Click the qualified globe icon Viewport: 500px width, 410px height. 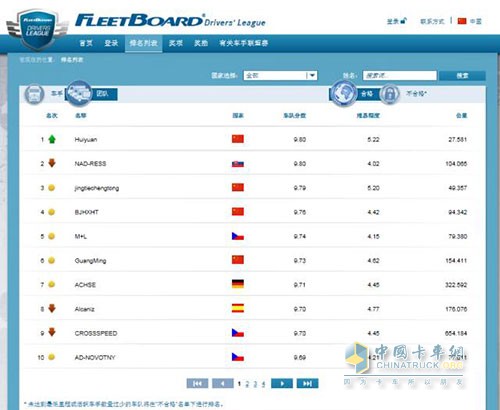(x=344, y=93)
